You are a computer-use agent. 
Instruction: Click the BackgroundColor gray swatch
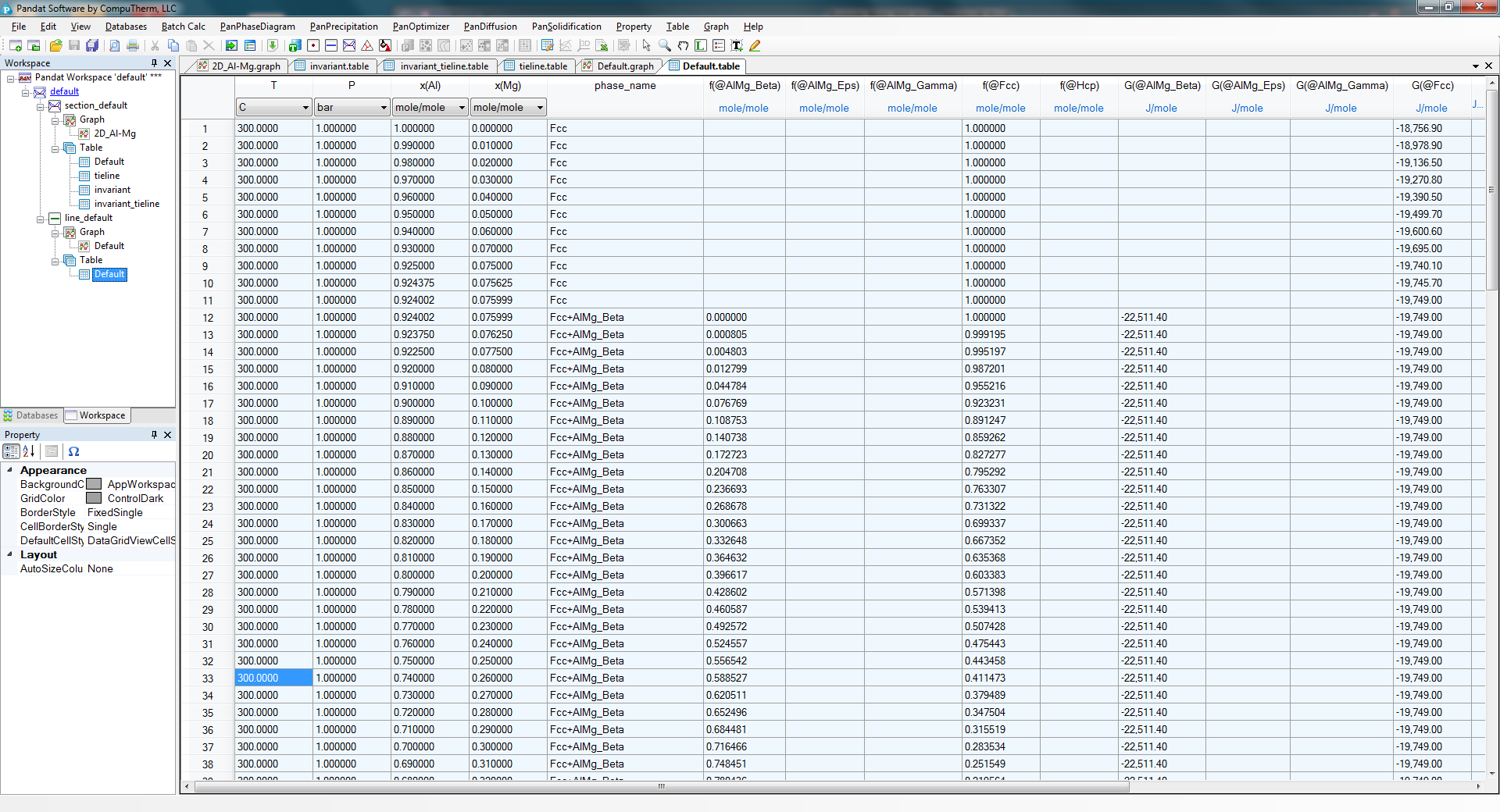click(x=94, y=484)
